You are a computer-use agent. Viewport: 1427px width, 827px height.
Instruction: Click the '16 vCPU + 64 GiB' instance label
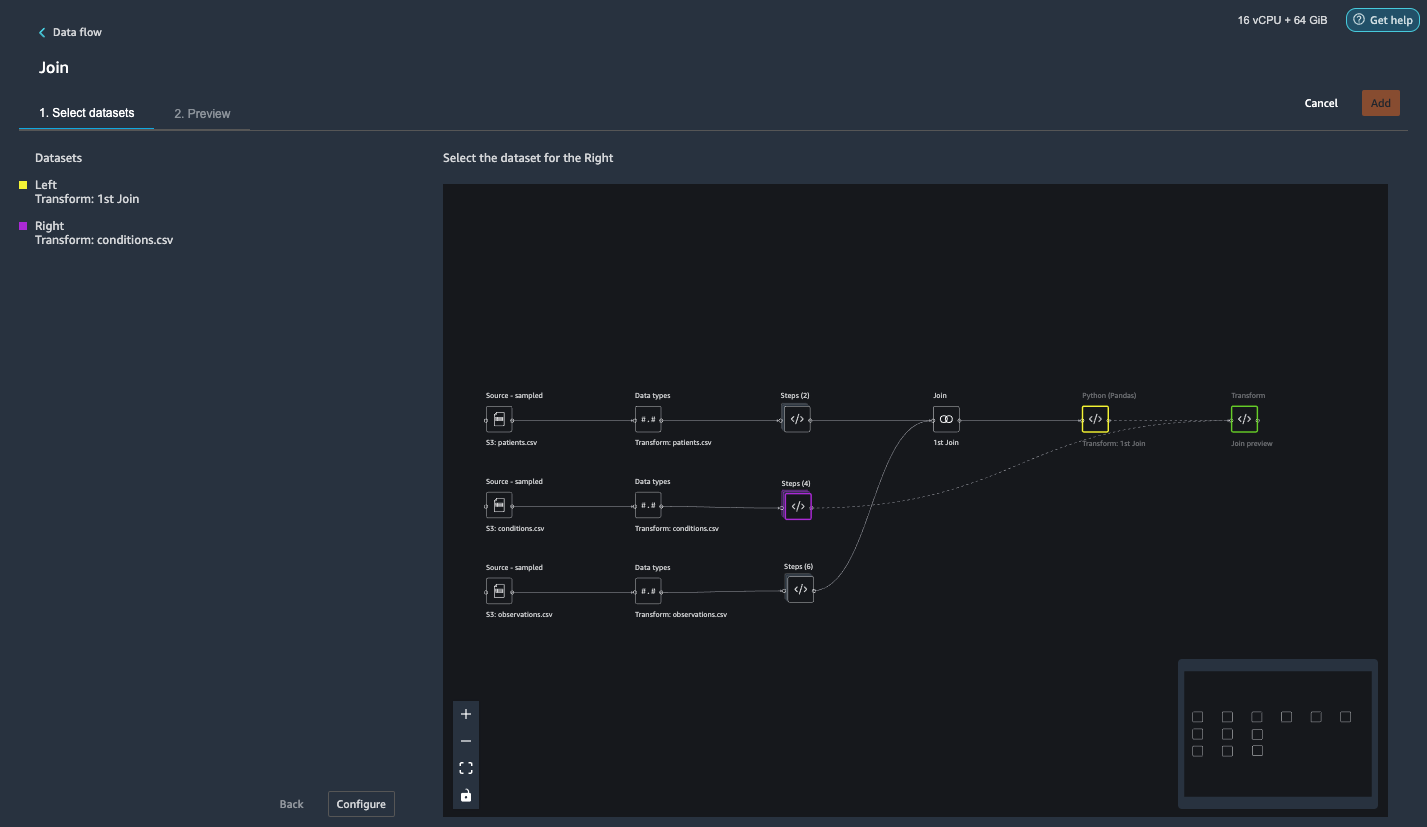click(x=1283, y=20)
